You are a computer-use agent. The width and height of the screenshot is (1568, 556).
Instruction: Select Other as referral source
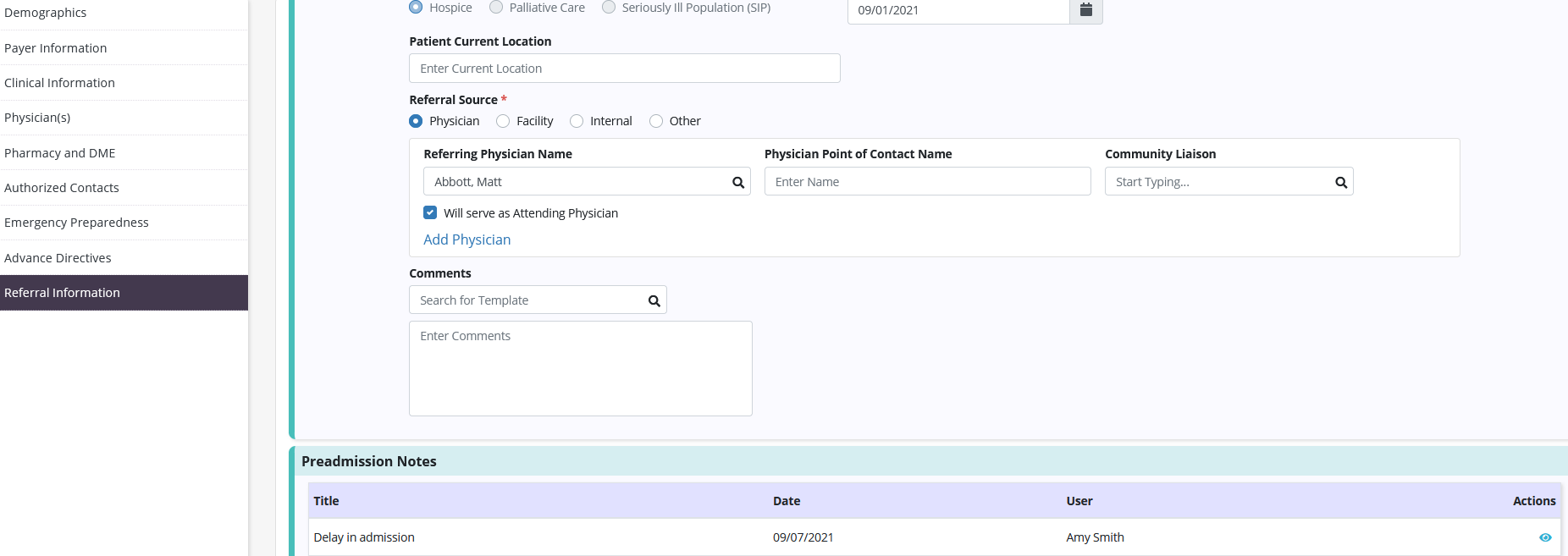656,121
